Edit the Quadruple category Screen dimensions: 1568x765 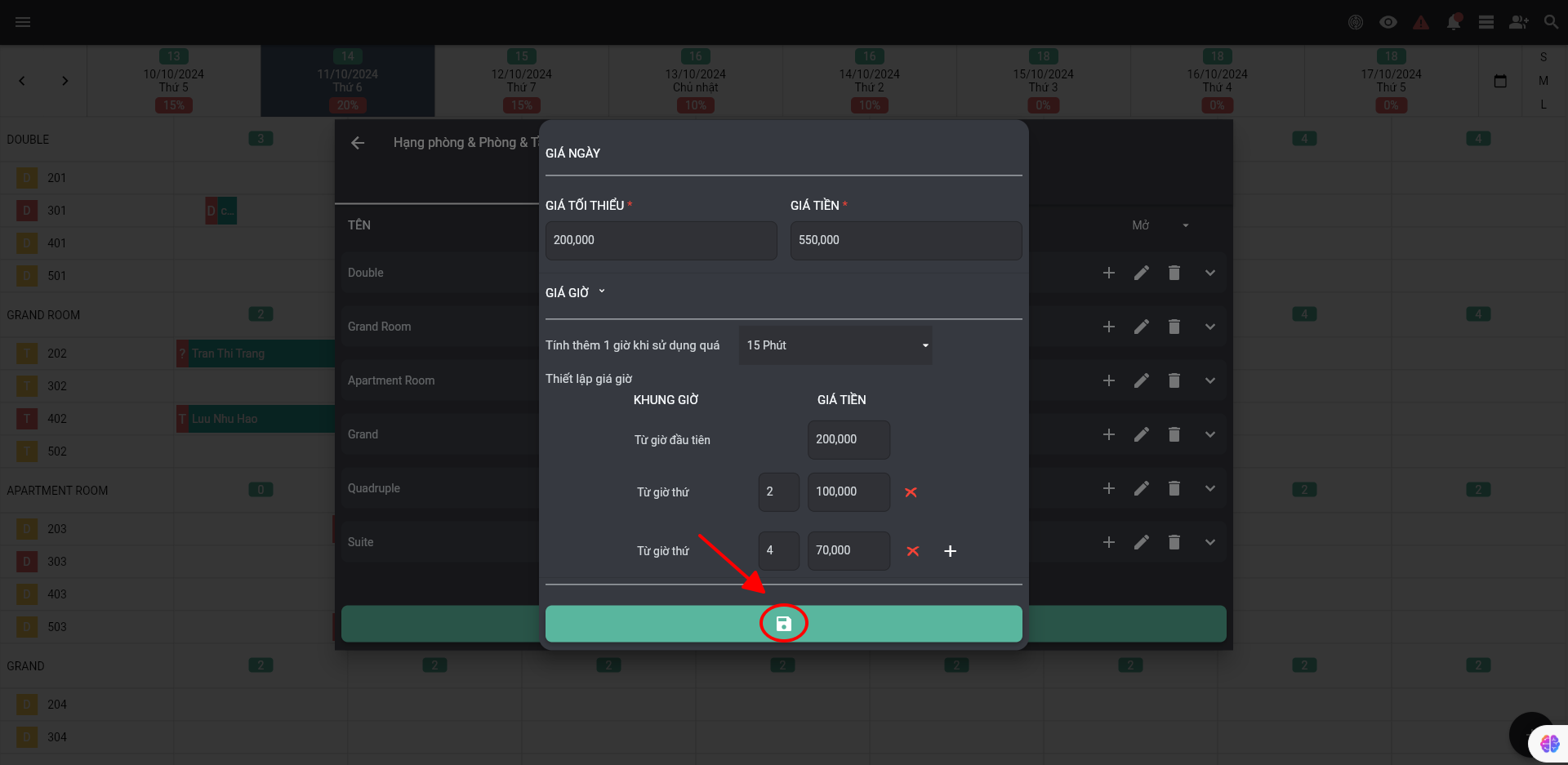[1142, 488]
